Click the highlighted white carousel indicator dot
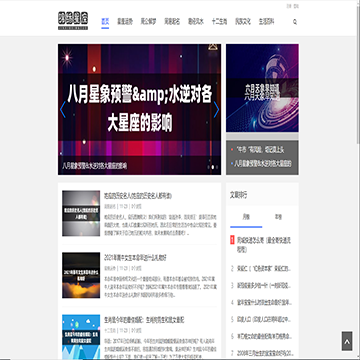360x360 pixels. click(213, 167)
